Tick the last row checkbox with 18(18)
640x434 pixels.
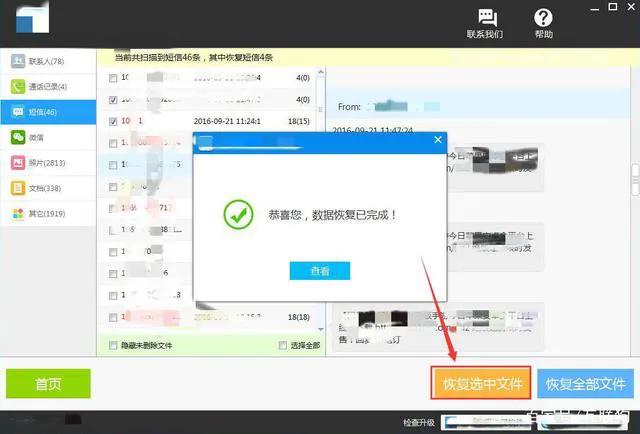point(113,317)
